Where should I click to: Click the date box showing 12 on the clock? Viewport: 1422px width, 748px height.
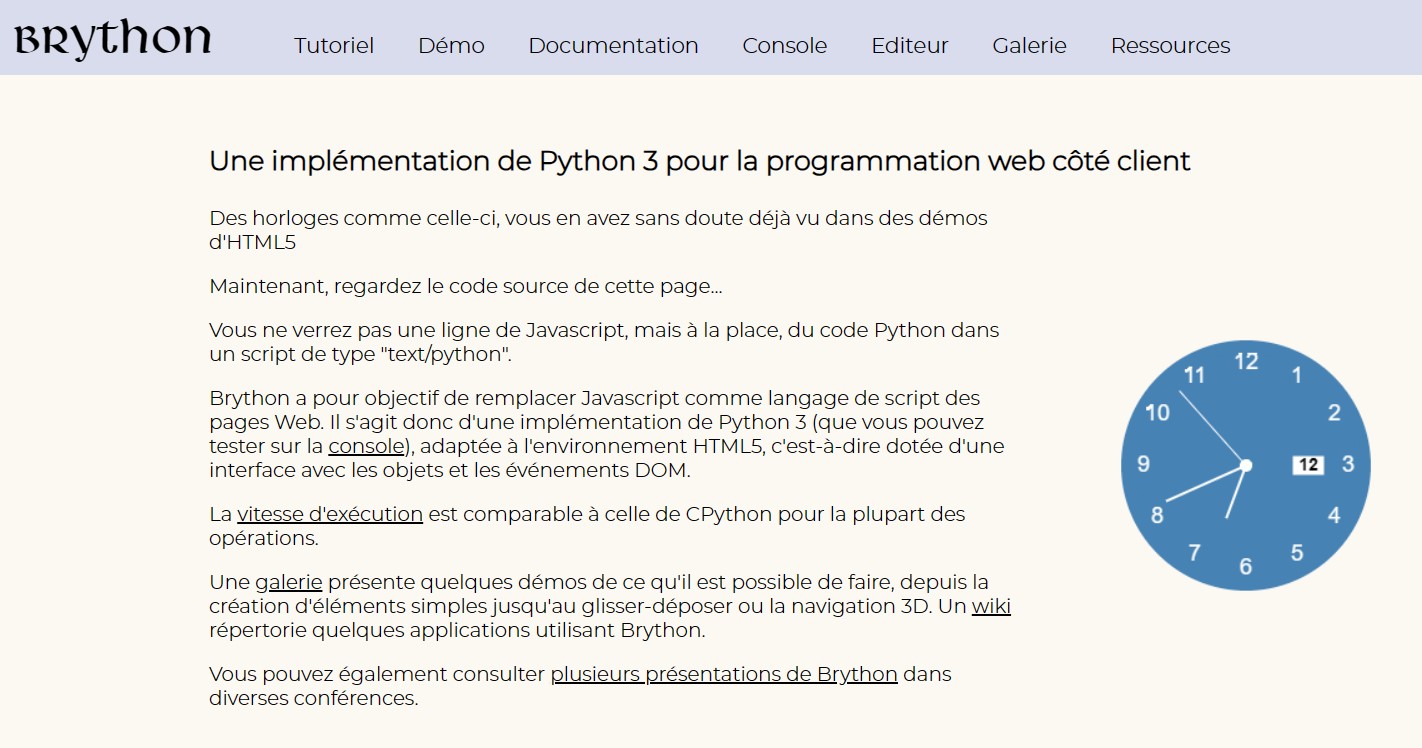click(x=1307, y=464)
